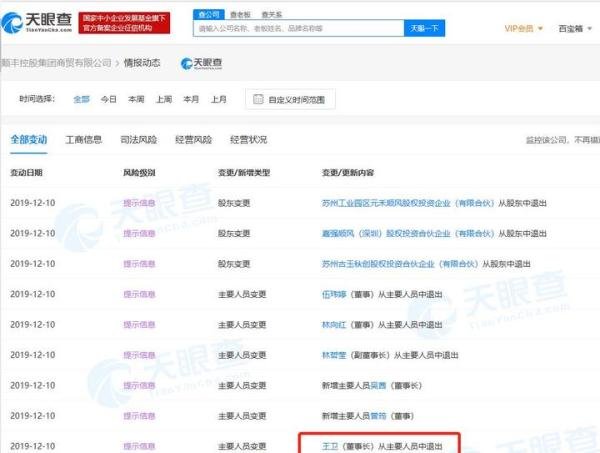This screenshot has height=453, width=600.
Task: Expand the VIP会员 dropdown arrow
Action: [540, 28]
